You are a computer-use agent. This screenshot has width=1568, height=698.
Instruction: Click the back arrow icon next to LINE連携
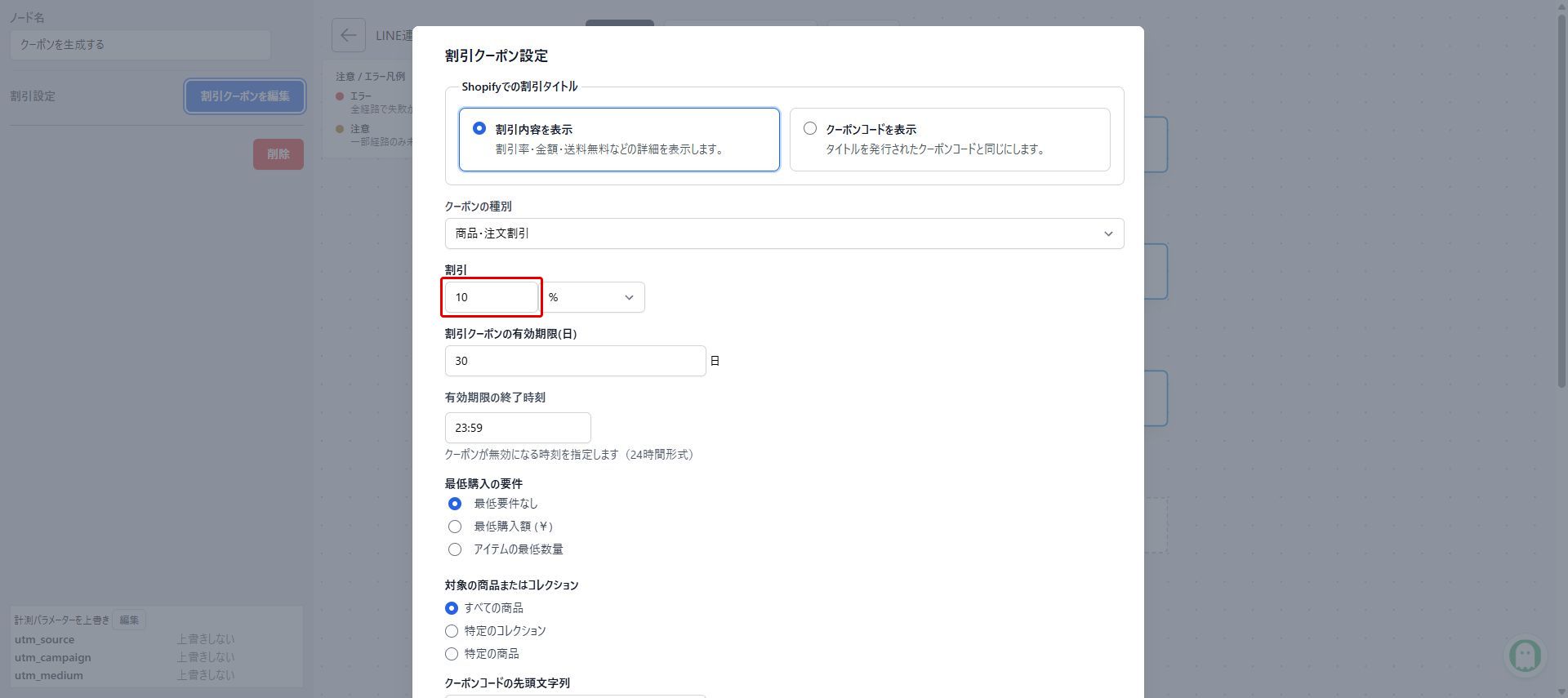point(348,35)
